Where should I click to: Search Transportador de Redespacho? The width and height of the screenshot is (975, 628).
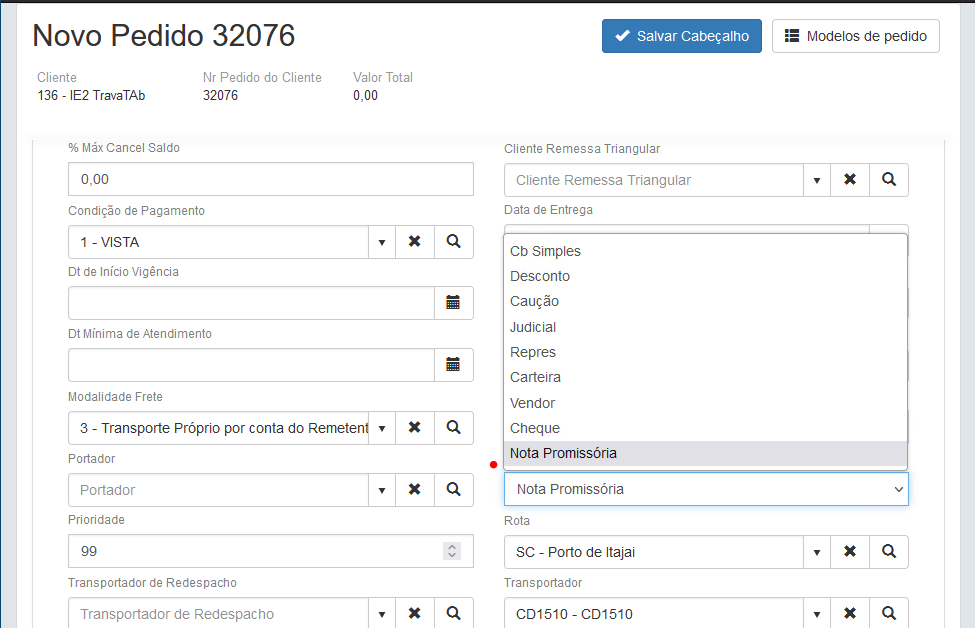(x=454, y=613)
